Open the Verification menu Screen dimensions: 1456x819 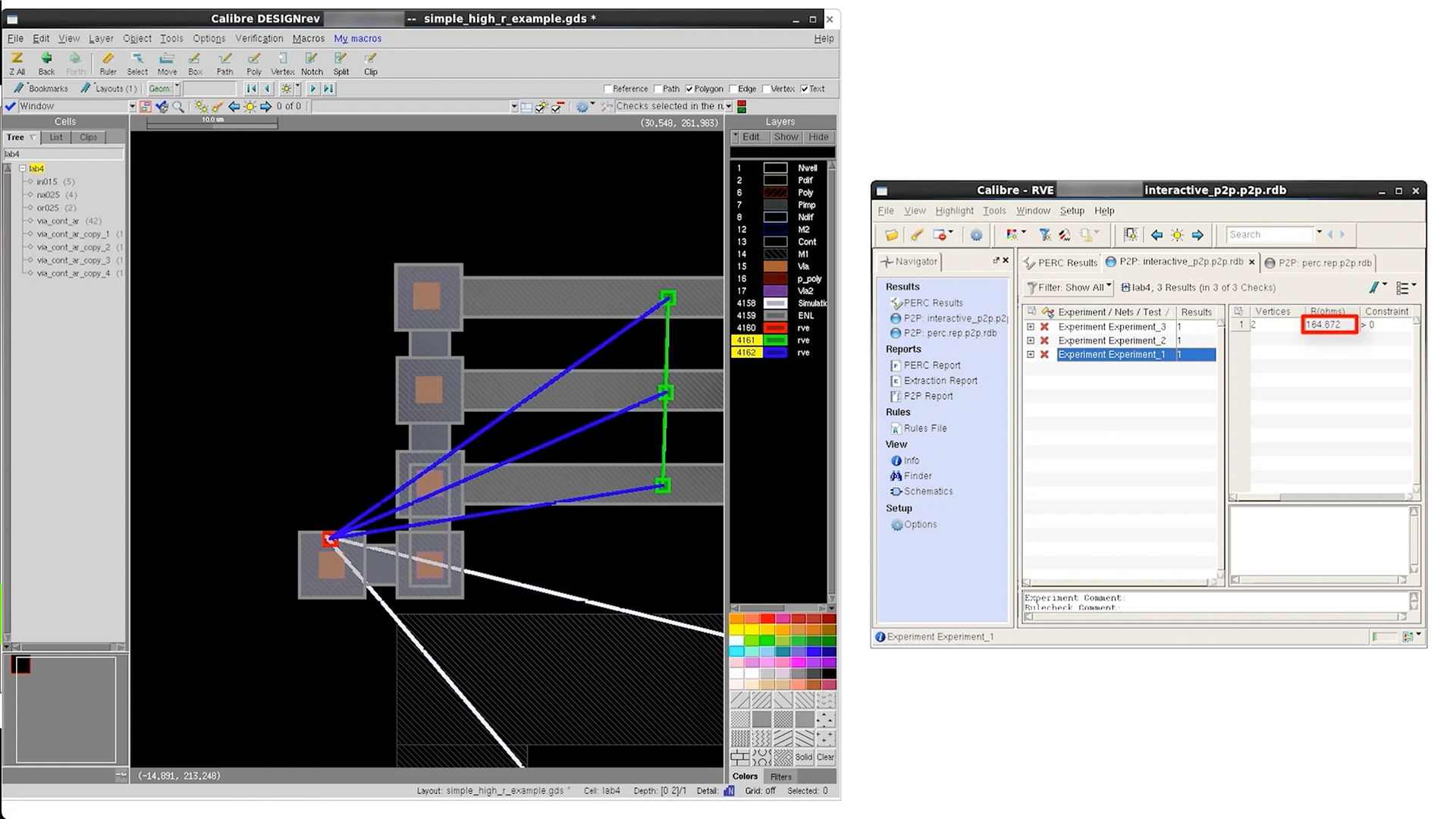(x=259, y=39)
